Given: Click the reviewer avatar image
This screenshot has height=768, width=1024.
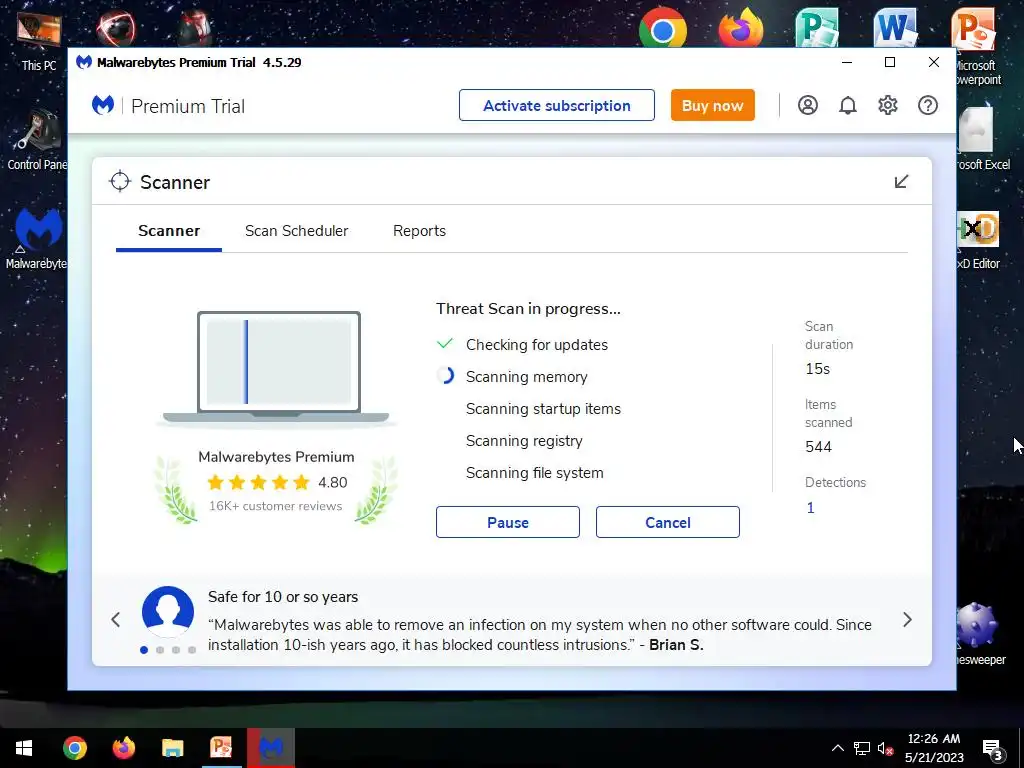Looking at the screenshot, I should pos(168,612).
